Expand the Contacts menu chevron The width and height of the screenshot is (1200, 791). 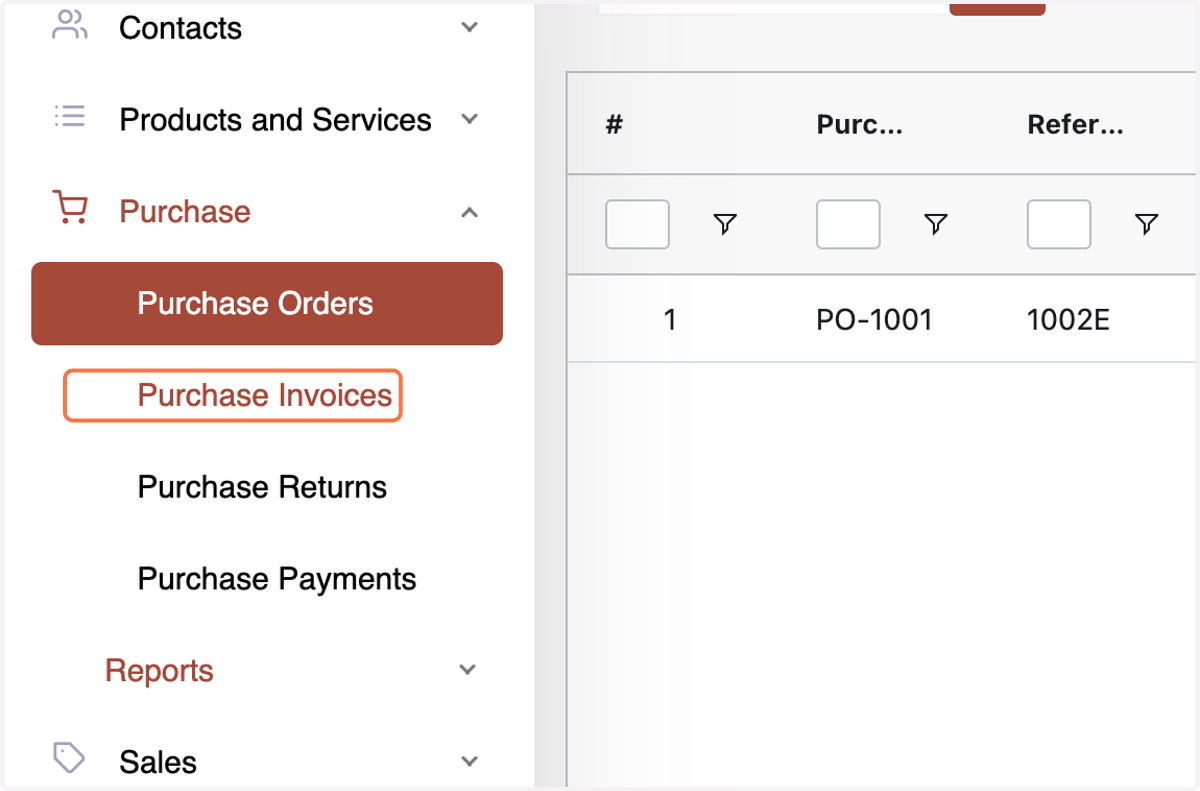(469, 27)
